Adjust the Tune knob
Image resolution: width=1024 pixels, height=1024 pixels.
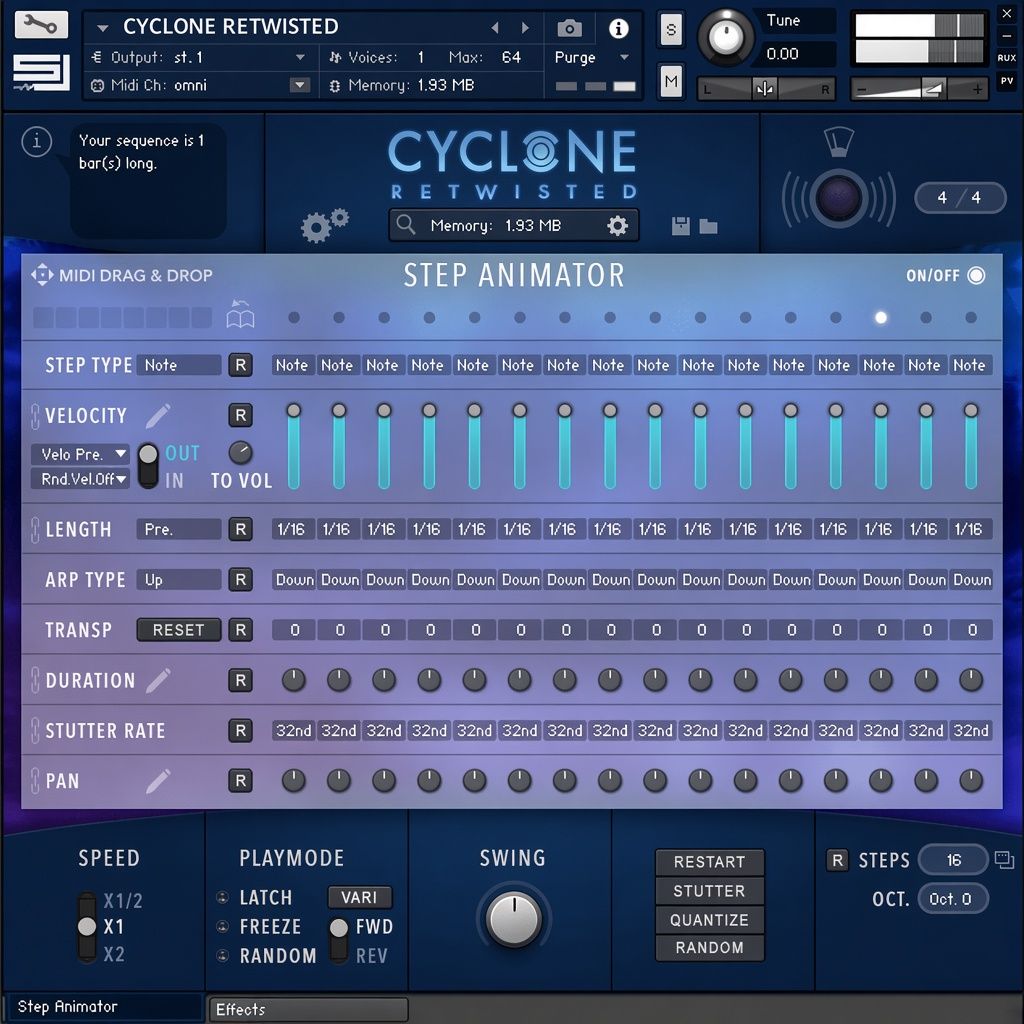coord(726,37)
